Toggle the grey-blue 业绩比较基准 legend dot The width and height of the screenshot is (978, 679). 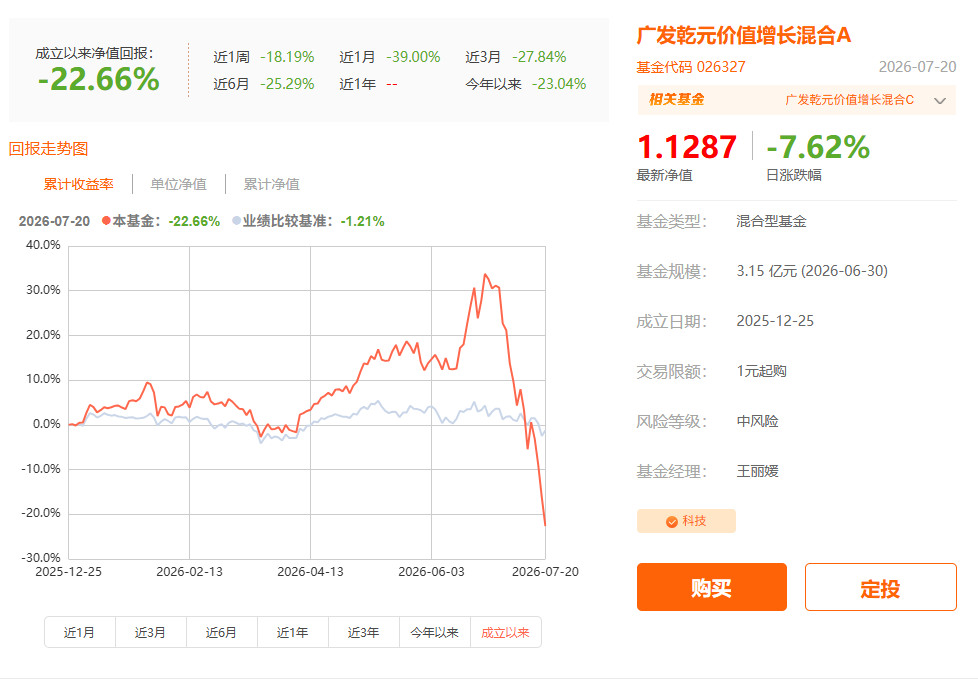click(236, 221)
